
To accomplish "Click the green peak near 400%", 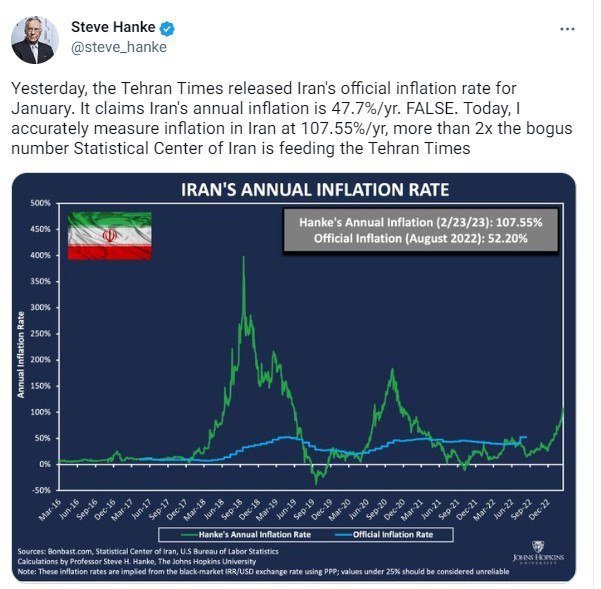I will tap(244, 260).
